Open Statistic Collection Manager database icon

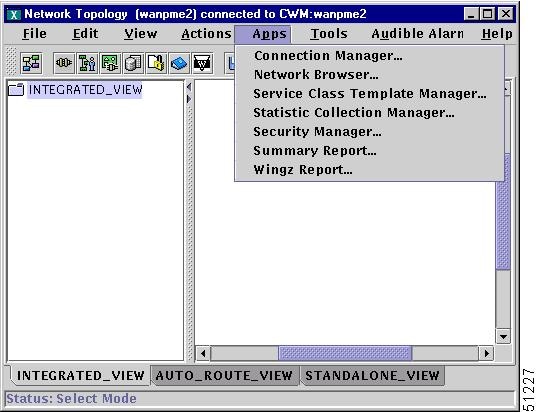pyautogui.click(x=133, y=63)
